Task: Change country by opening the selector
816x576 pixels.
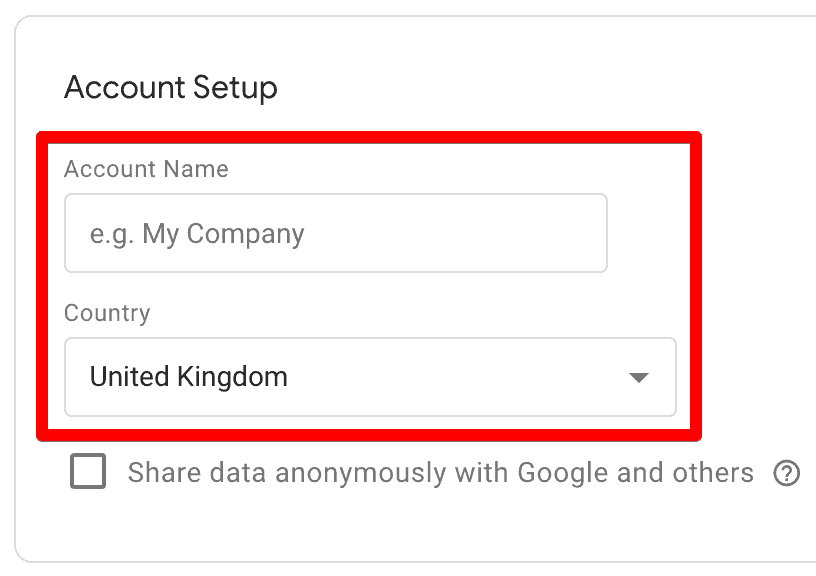Action: (x=370, y=377)
